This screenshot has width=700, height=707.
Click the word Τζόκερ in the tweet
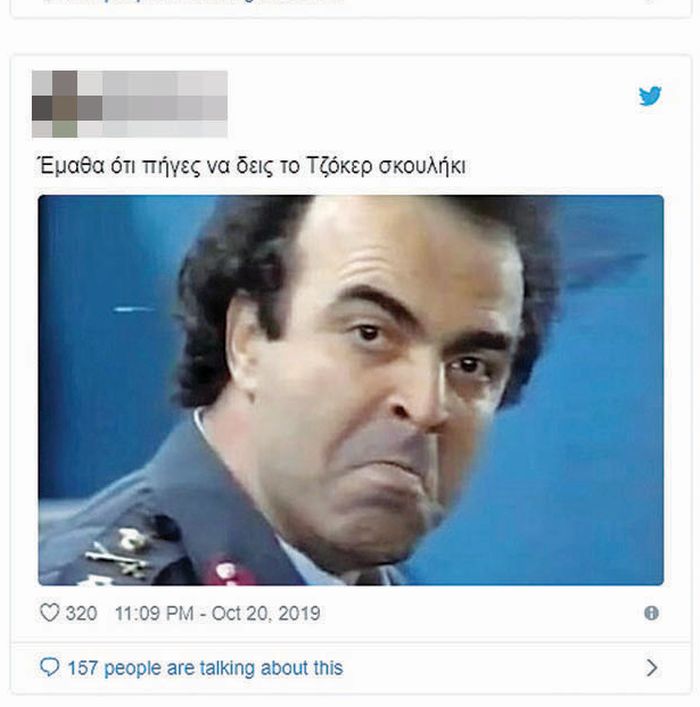(x=340, y=166)
